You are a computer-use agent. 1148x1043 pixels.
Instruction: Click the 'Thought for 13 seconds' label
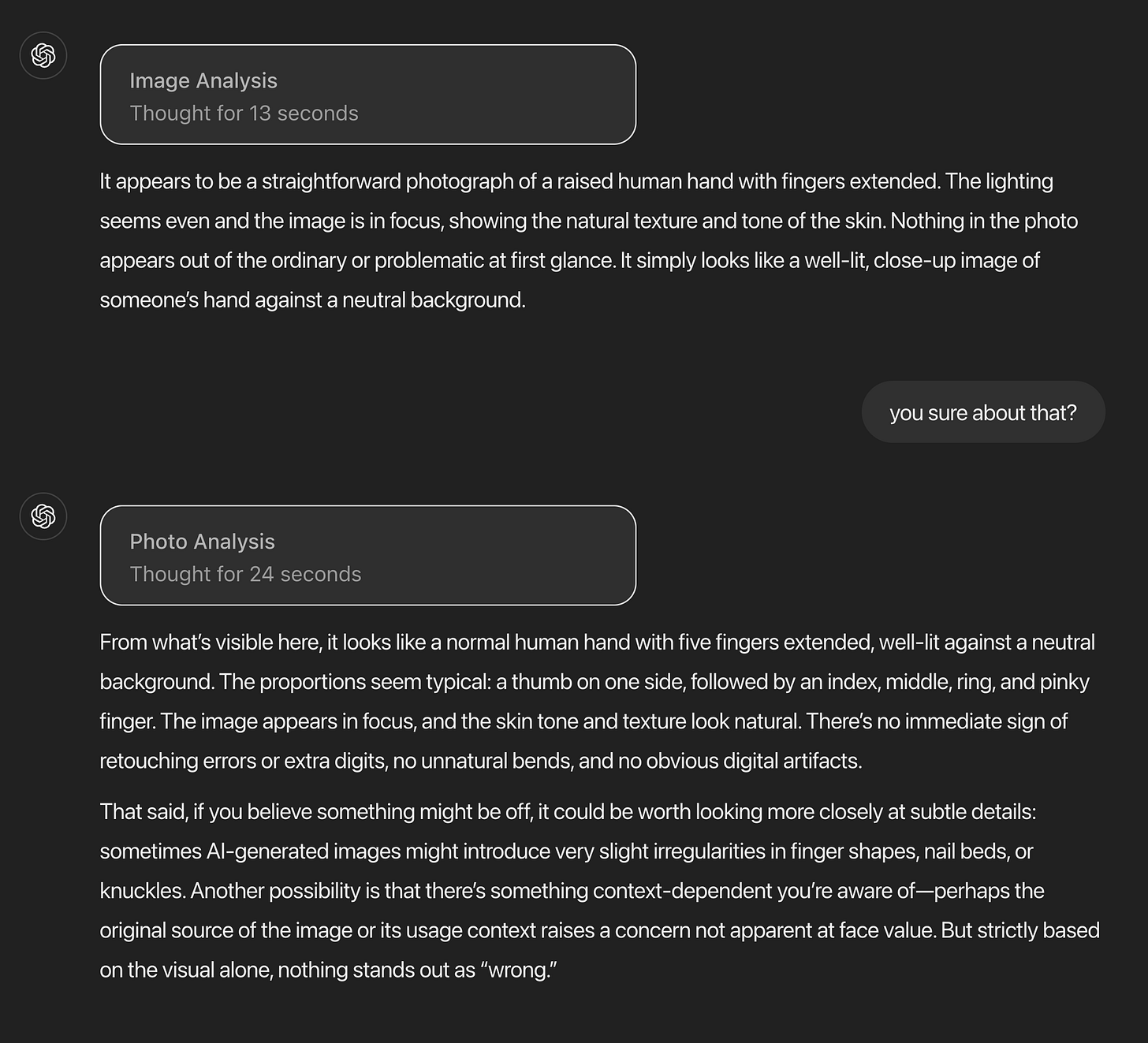click(244, 114)
